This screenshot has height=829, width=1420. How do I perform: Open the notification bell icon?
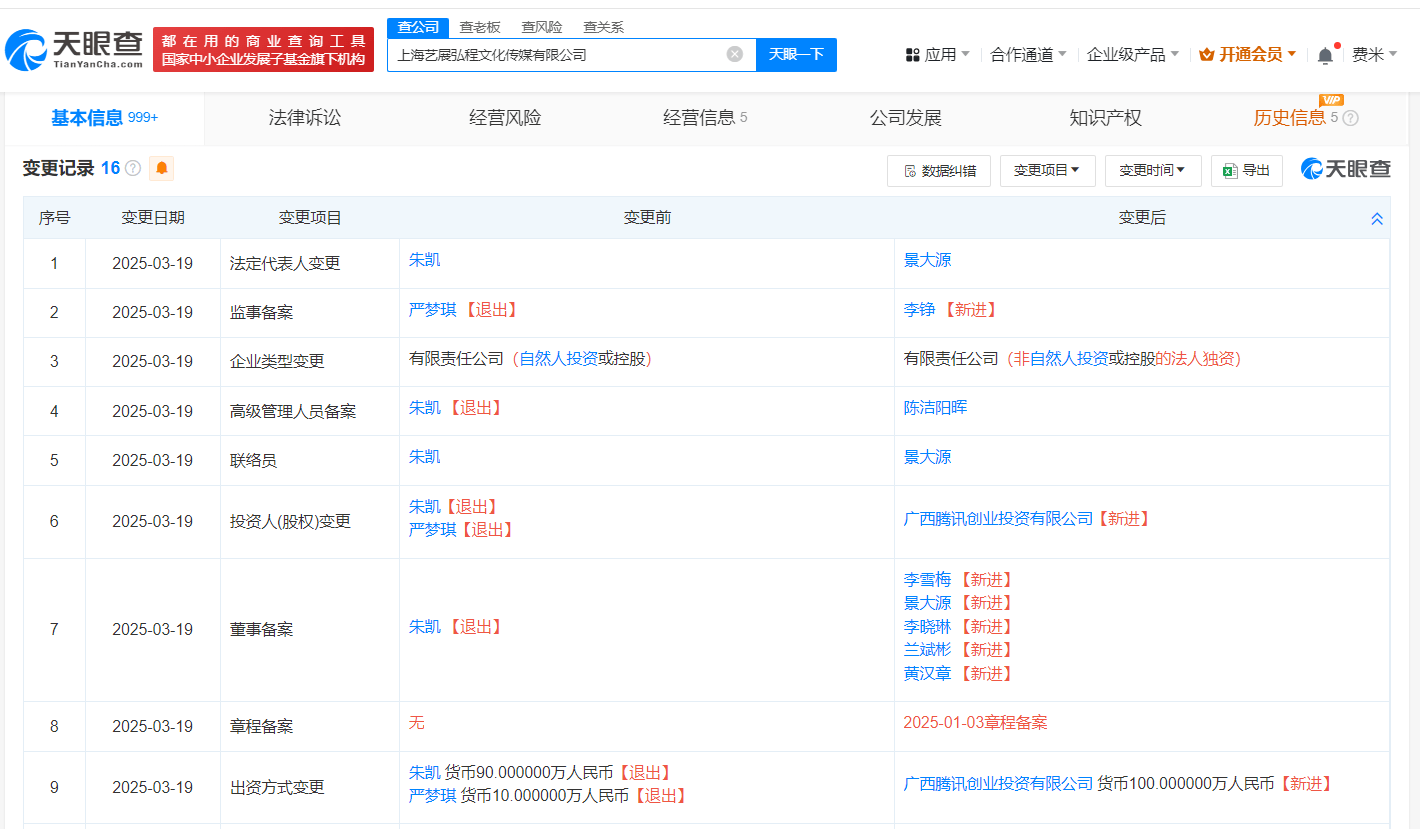1325,55
